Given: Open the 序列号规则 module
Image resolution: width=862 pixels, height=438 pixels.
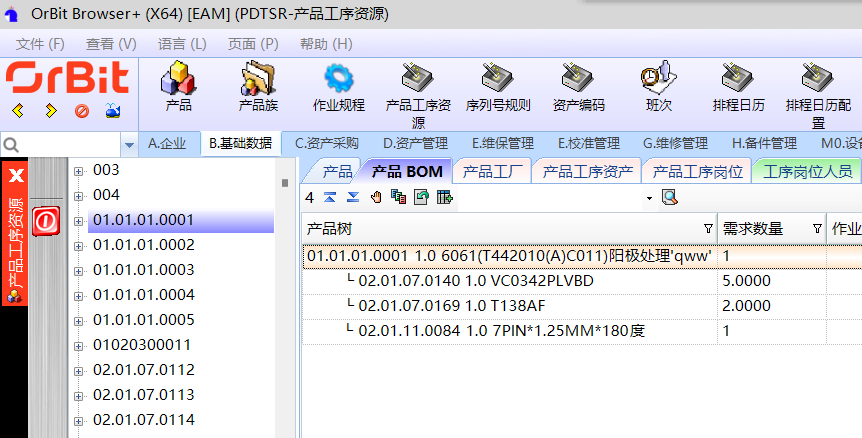Looking at the screenshot, I should point(498,87).
